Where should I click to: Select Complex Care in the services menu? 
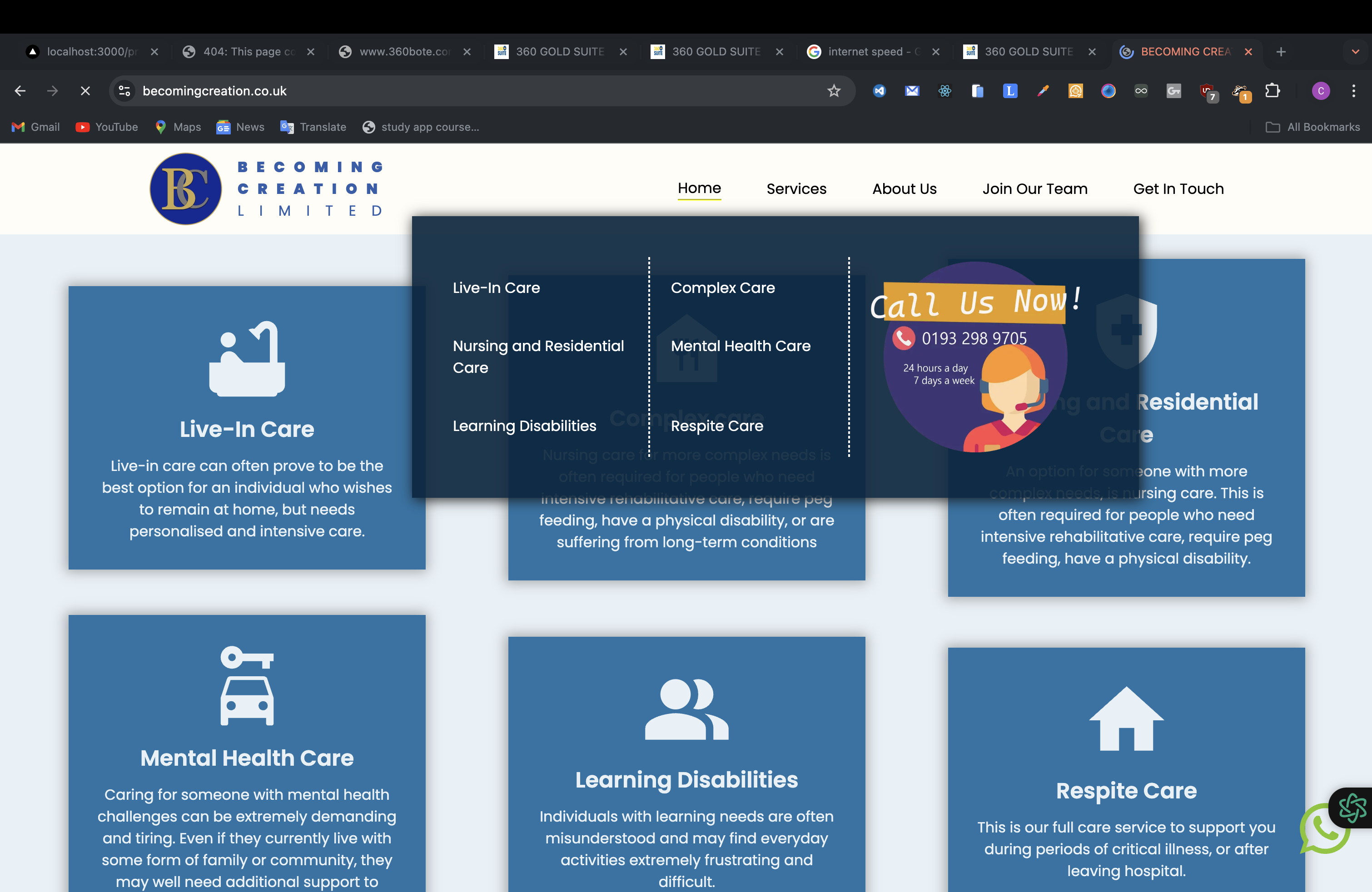point(723,287)
